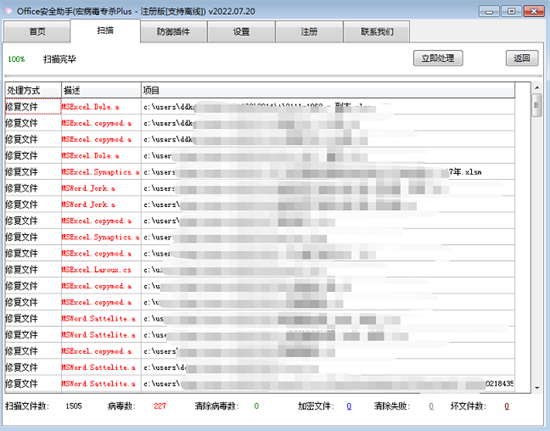The height and width of the screenshot is (431, 550).
Task: Click the 100% progress indicator
Action: 16,59
